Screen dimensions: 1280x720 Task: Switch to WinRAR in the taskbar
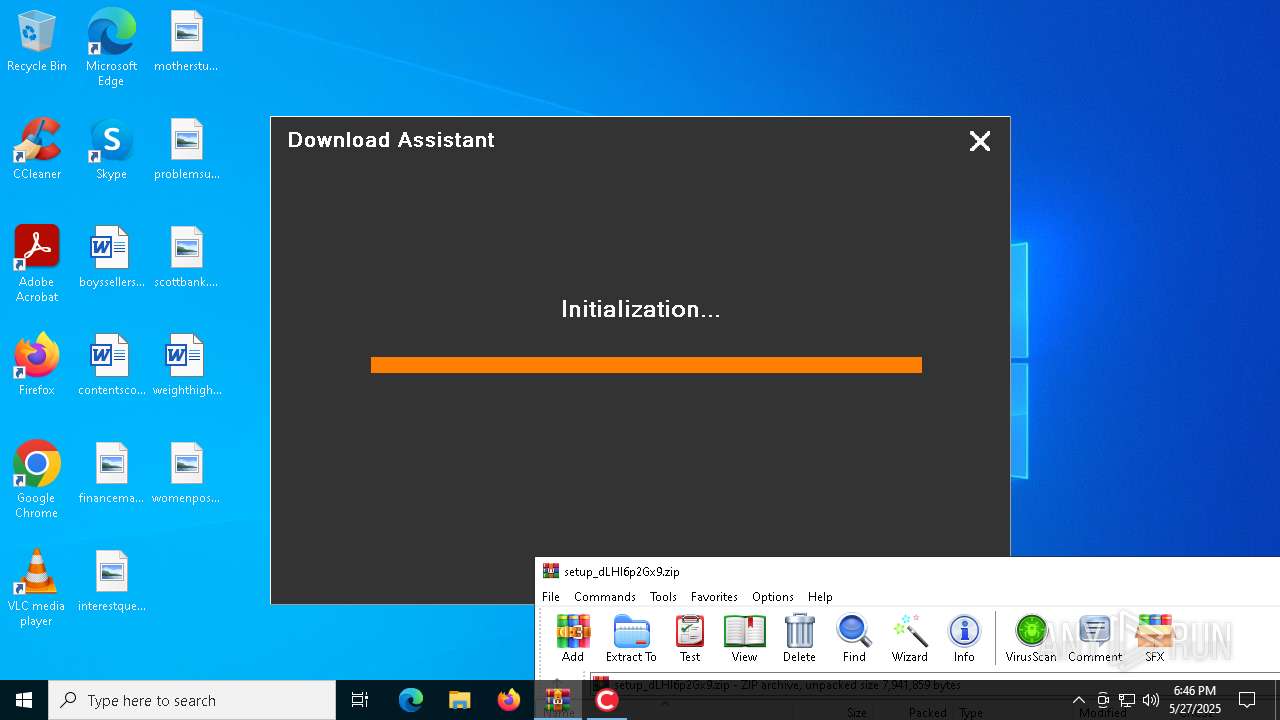coord(558,700)
